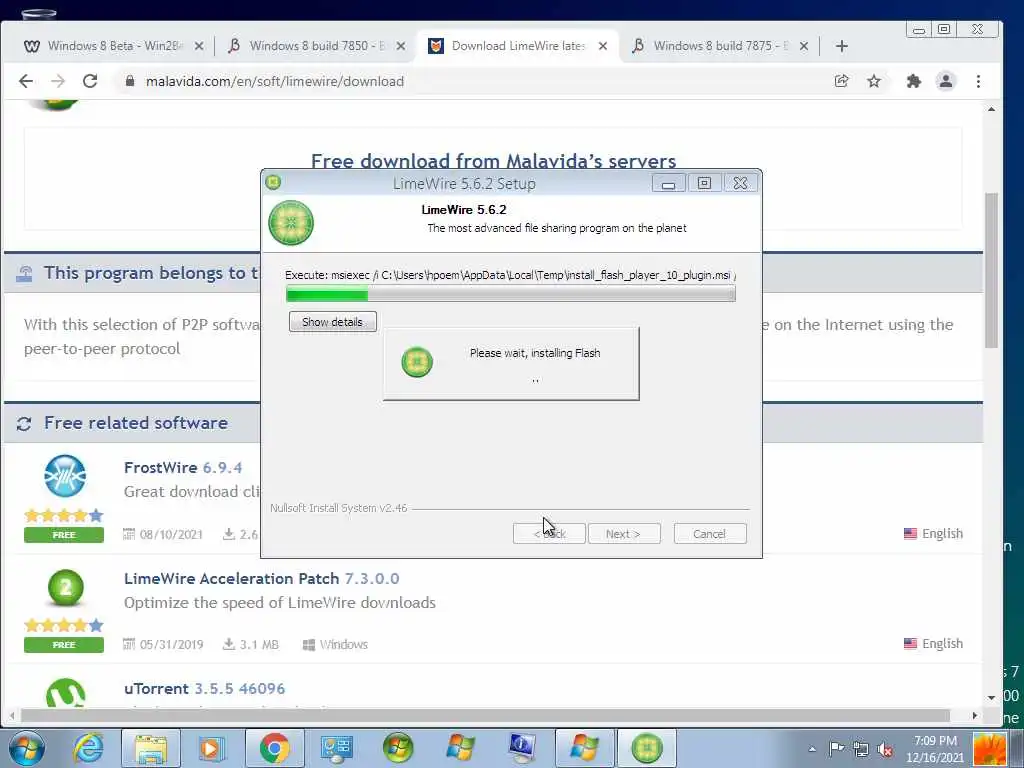Click the Windows platform label
Image resolution: width=1024 pixels, height=768 pixels.
coord(336,645)
